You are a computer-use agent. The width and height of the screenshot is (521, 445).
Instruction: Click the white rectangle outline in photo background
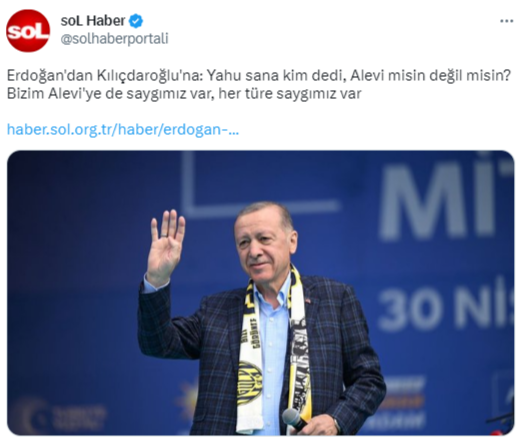[260, 182]
